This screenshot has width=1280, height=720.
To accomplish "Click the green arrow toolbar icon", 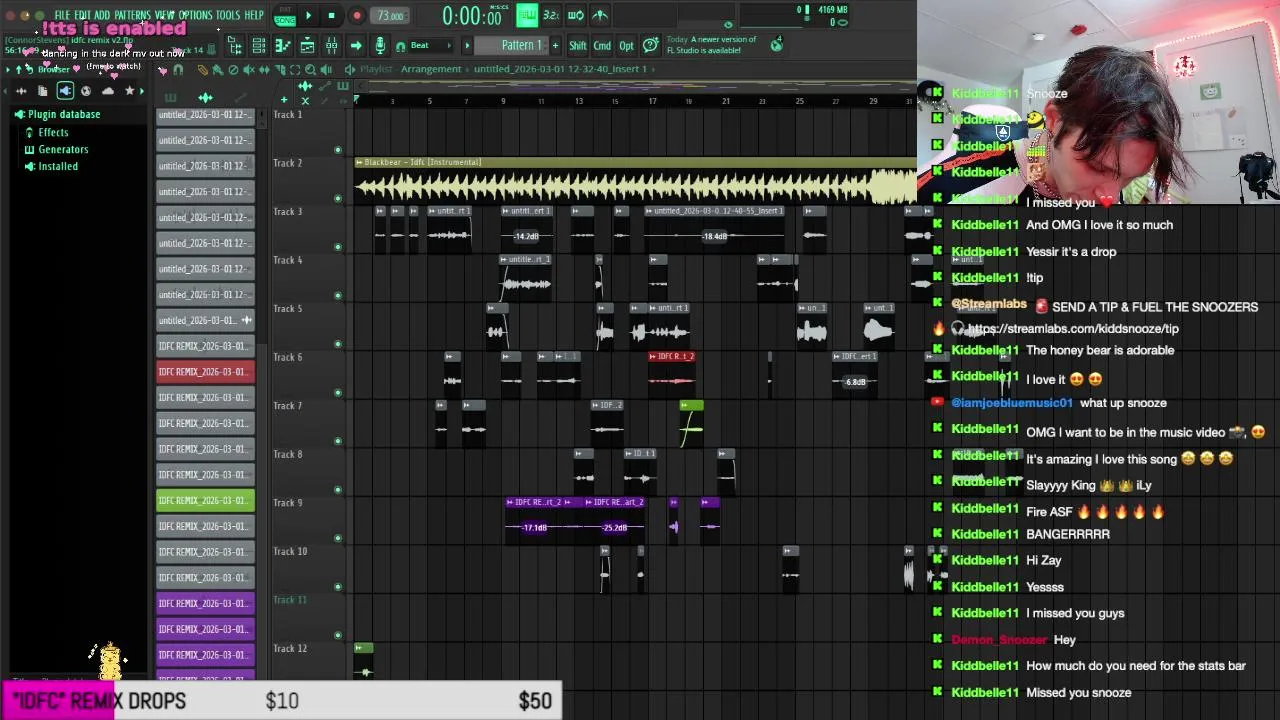I will point(356,45).
